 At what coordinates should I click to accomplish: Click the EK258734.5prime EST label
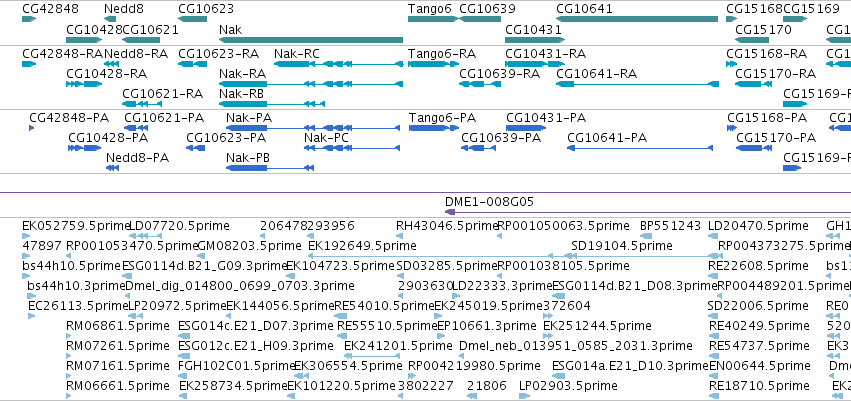tap(232, 386)
